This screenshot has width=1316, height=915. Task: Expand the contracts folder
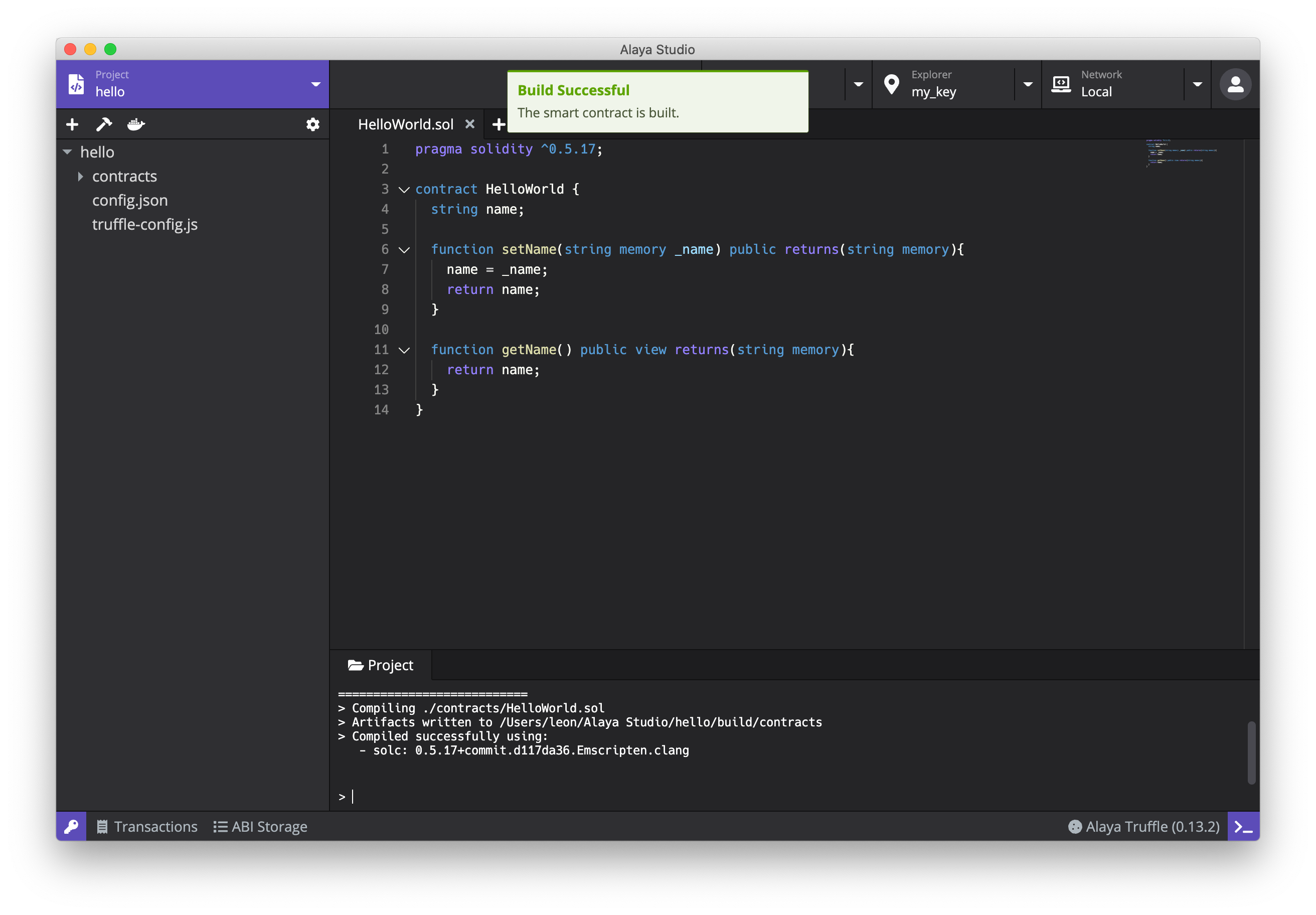80,176
